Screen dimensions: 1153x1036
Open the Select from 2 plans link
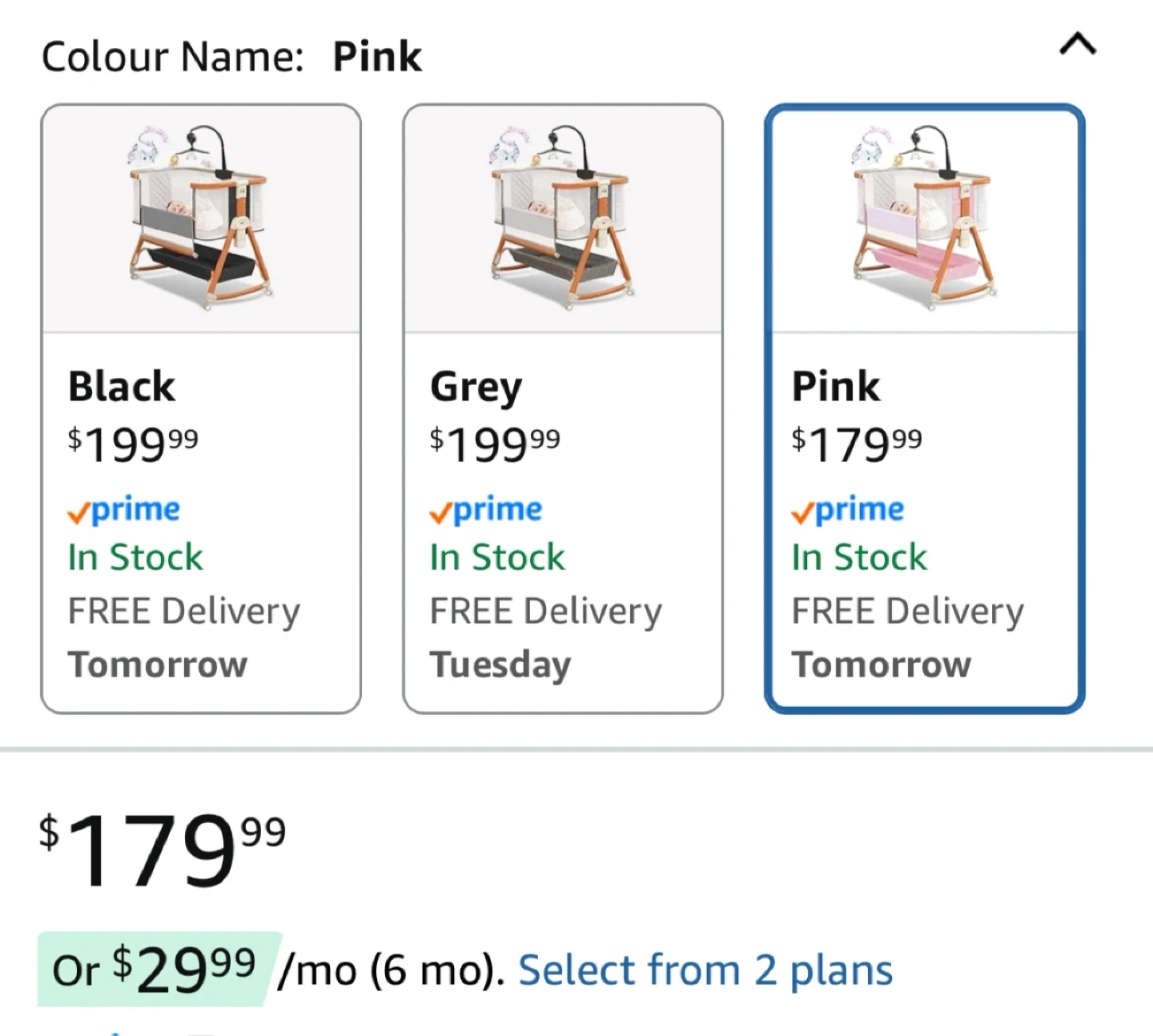(705, 970)
